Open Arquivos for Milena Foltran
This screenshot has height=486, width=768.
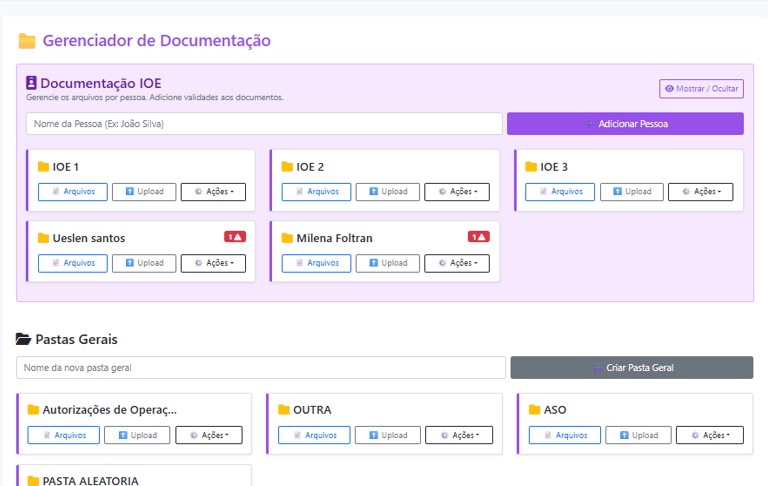click(316, 263)
